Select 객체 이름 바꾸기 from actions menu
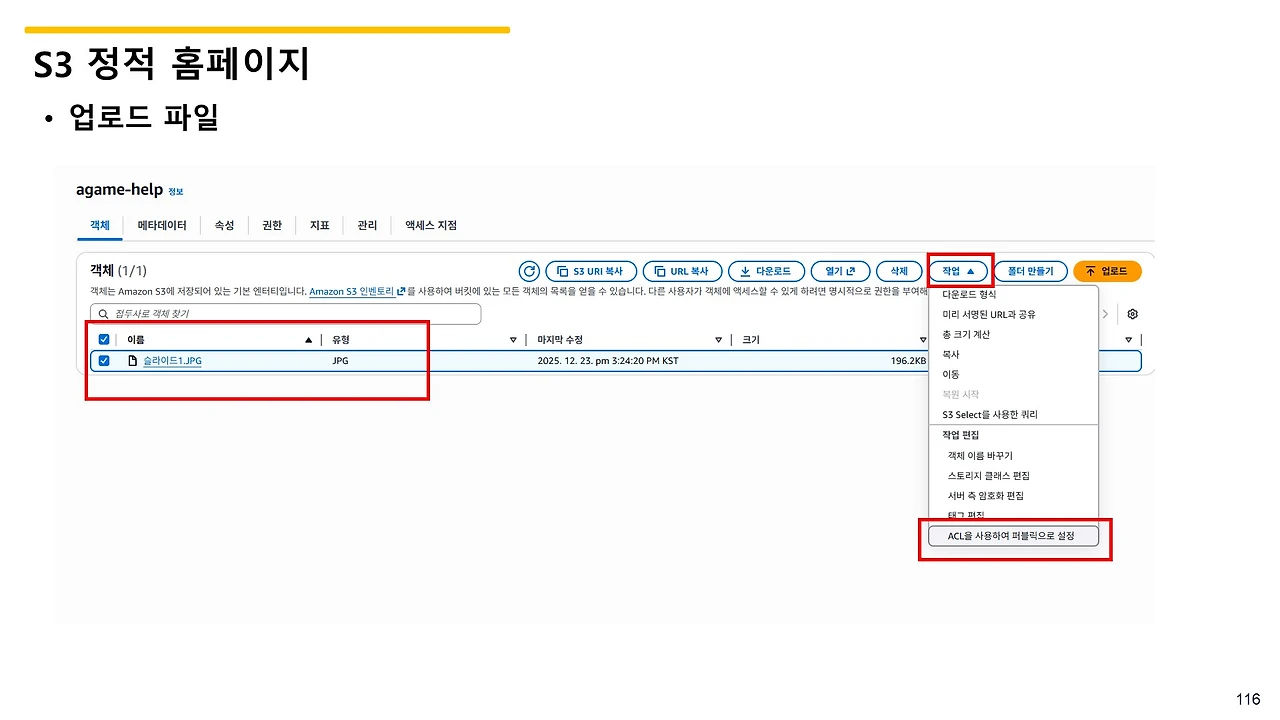This screenshot has height=720, width=1280. pyautogui.click(x=980, y=455)
